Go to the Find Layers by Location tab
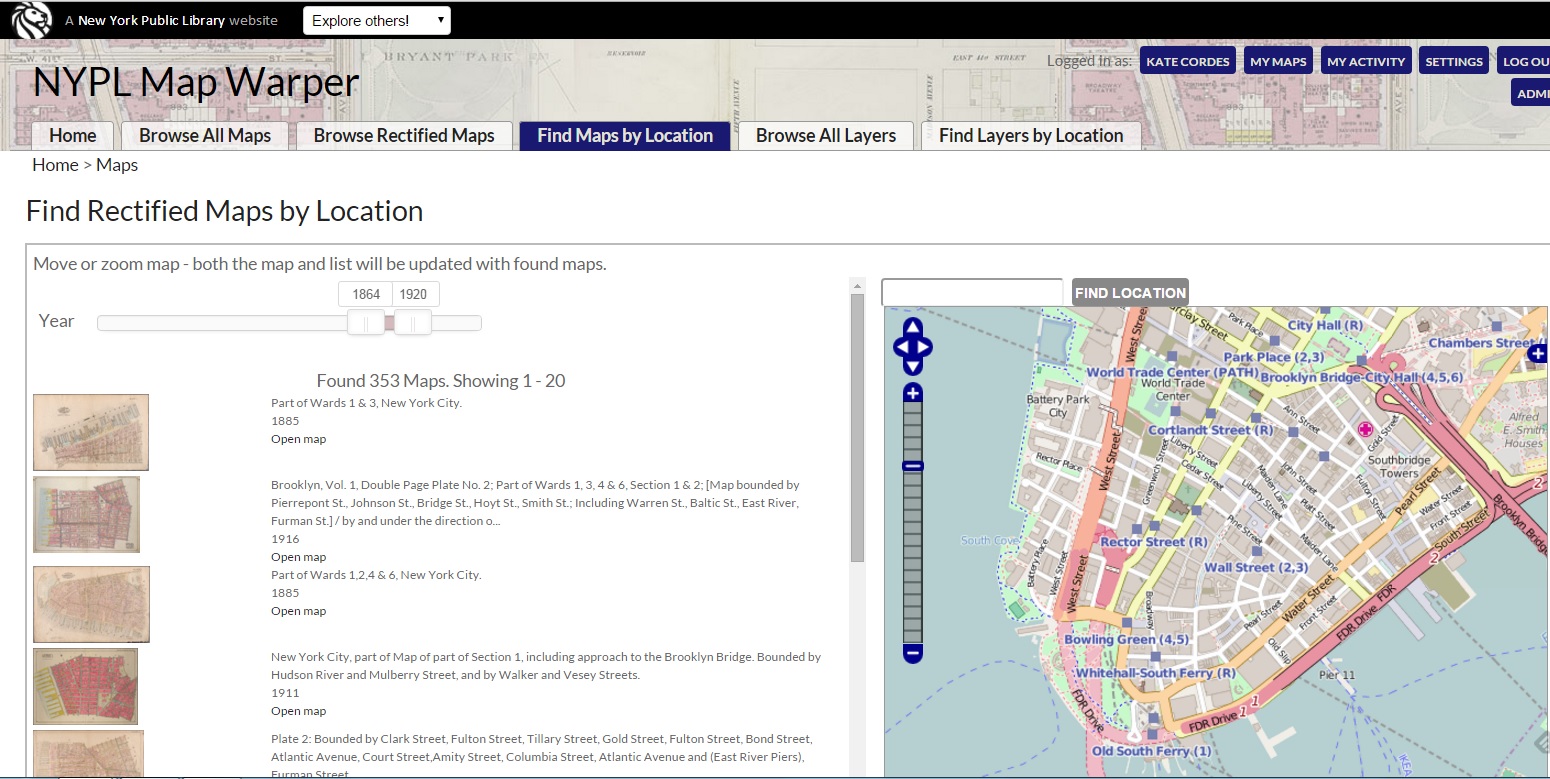Screen dimensions: 1550x779 tap(1031, 136)
